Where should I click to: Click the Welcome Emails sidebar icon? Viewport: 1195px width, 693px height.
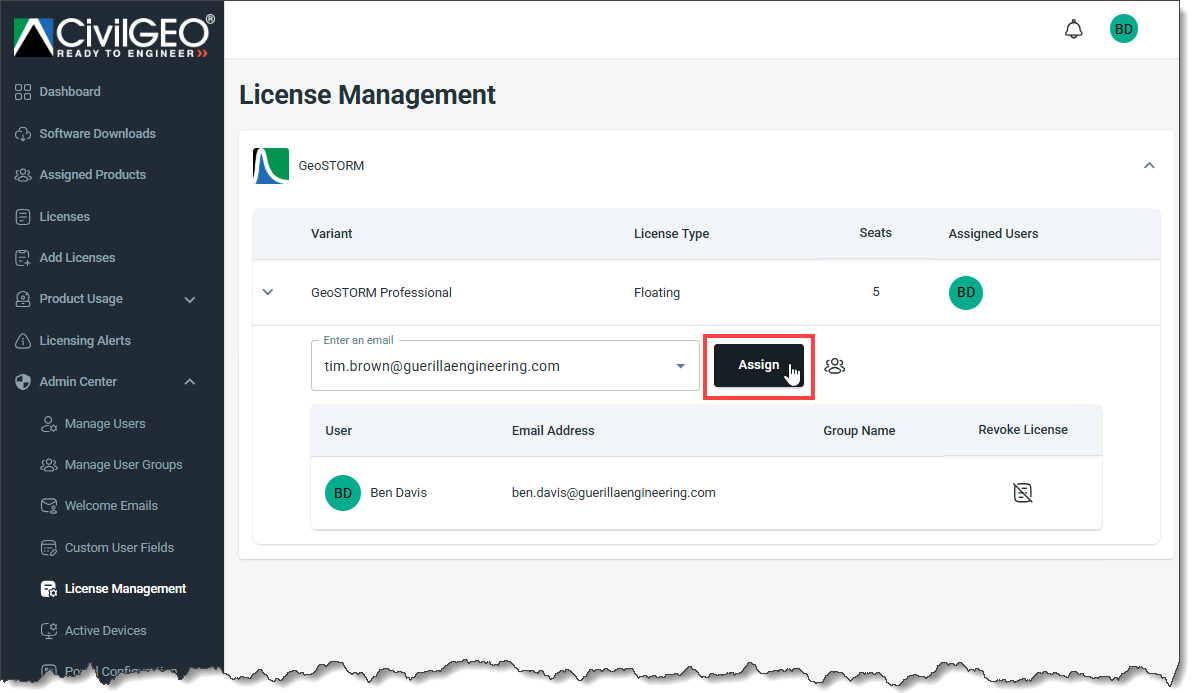48,505
